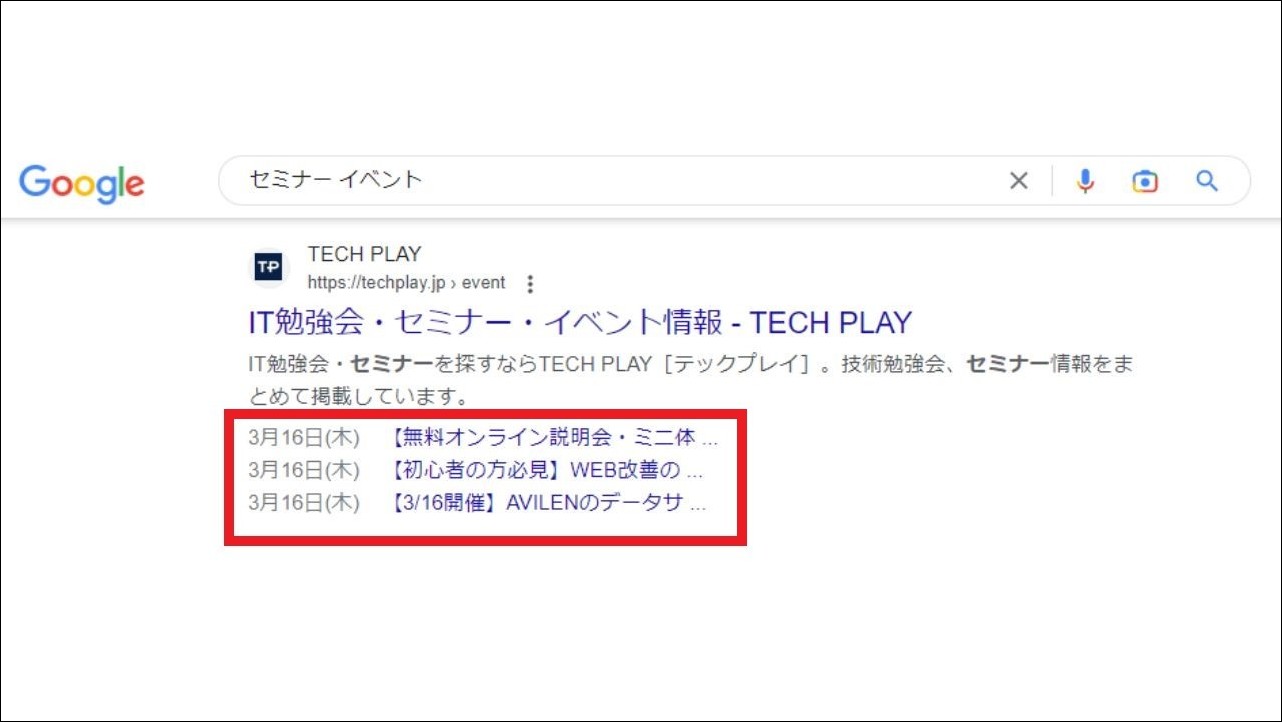The width and height of the screenshot is (1282, 722).
Task: Click the 3月16日(木) date beside 無料オンライン説明会
Action: tap(304, 437)
